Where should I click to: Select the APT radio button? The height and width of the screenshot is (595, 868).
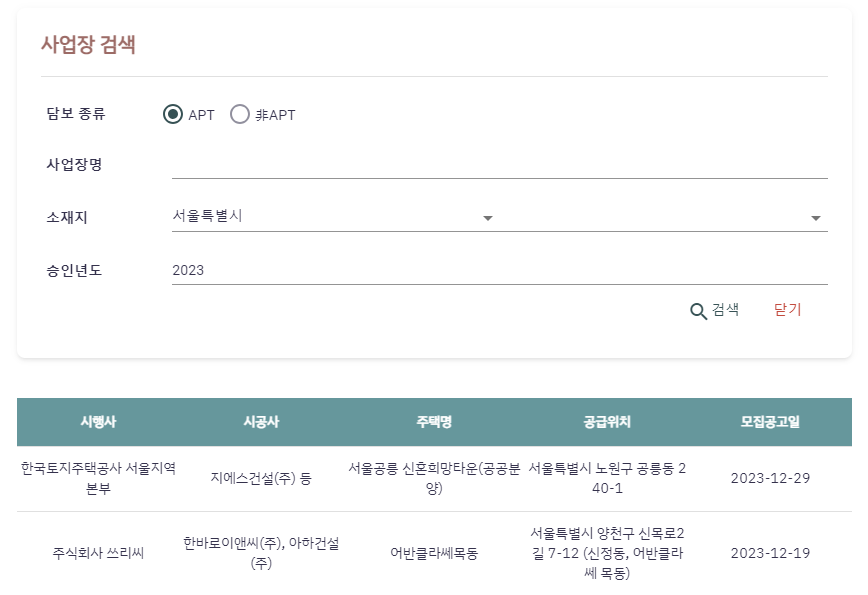(173, 114)
